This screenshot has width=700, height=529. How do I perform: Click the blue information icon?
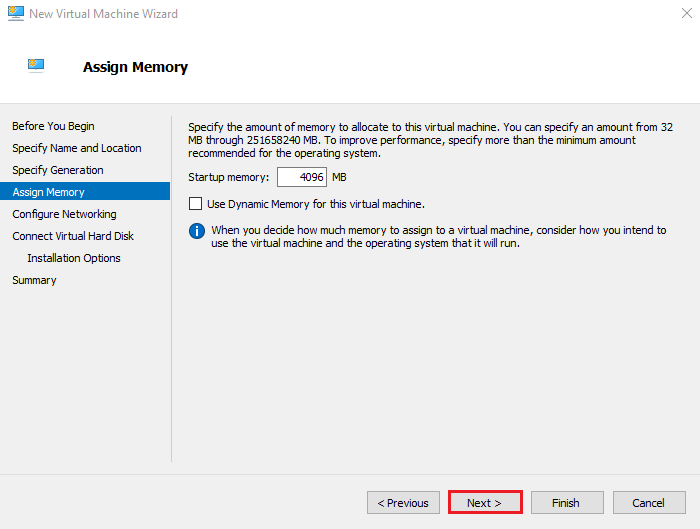(x=197, y=231)
